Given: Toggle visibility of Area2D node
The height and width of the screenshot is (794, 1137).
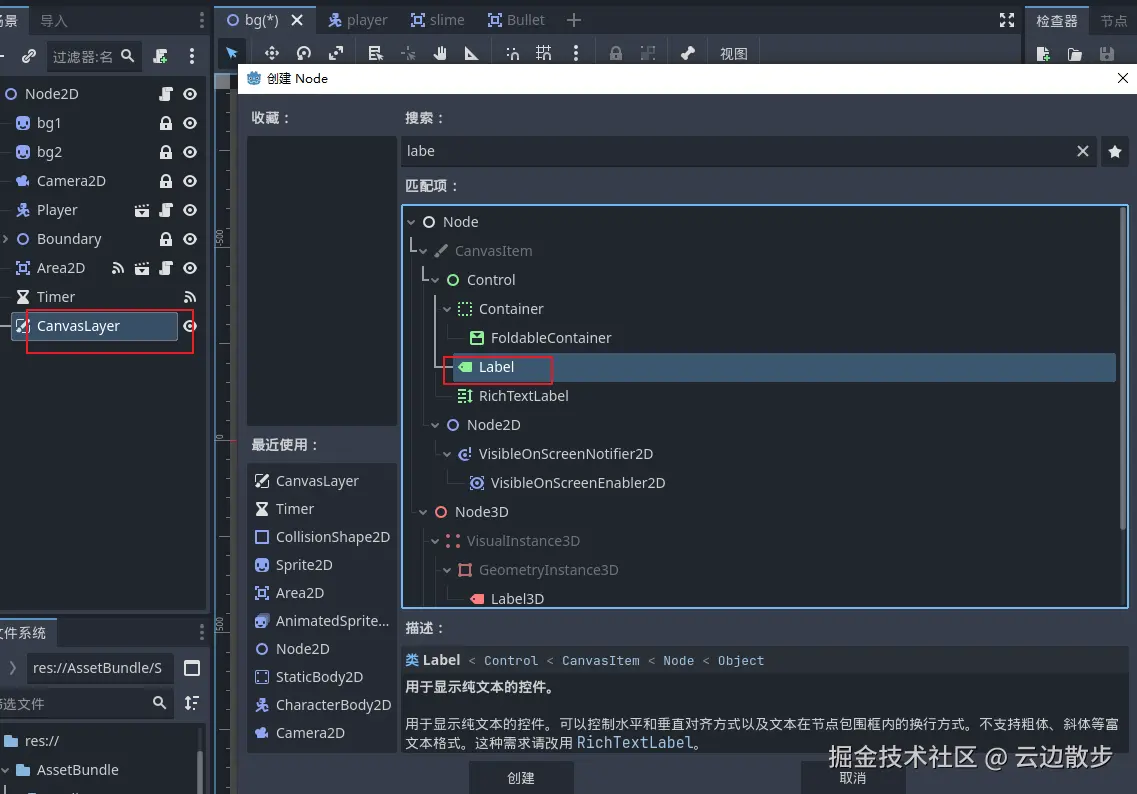Looking at the screenshot, I should point(190,268).
